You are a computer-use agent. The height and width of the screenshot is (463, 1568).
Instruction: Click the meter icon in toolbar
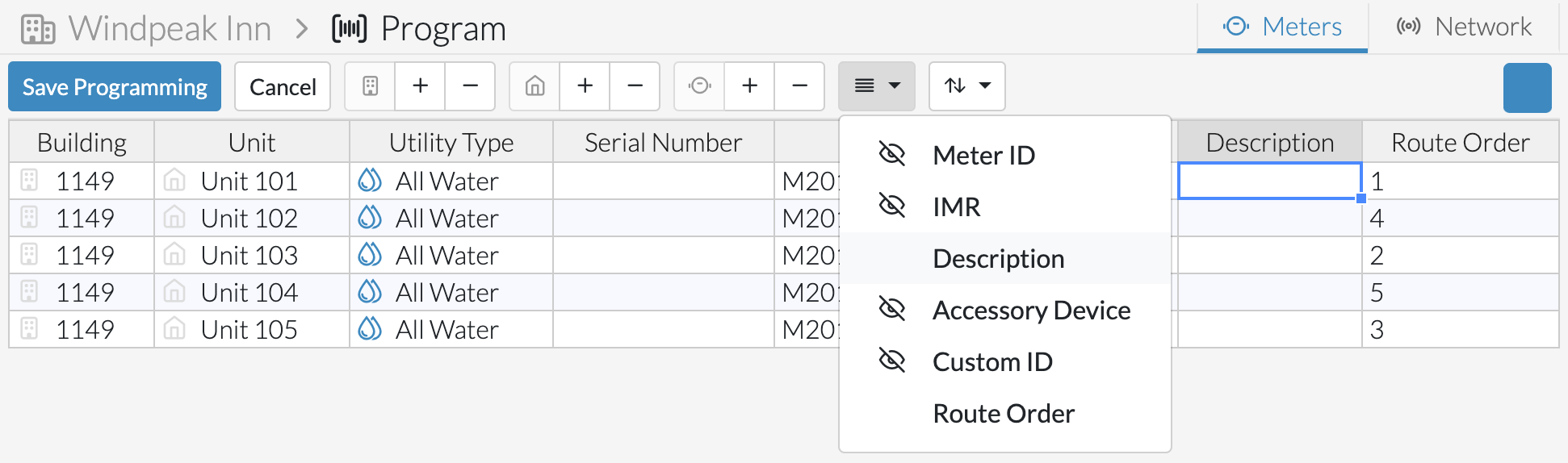pyautogui.click(x=700, y=86)
